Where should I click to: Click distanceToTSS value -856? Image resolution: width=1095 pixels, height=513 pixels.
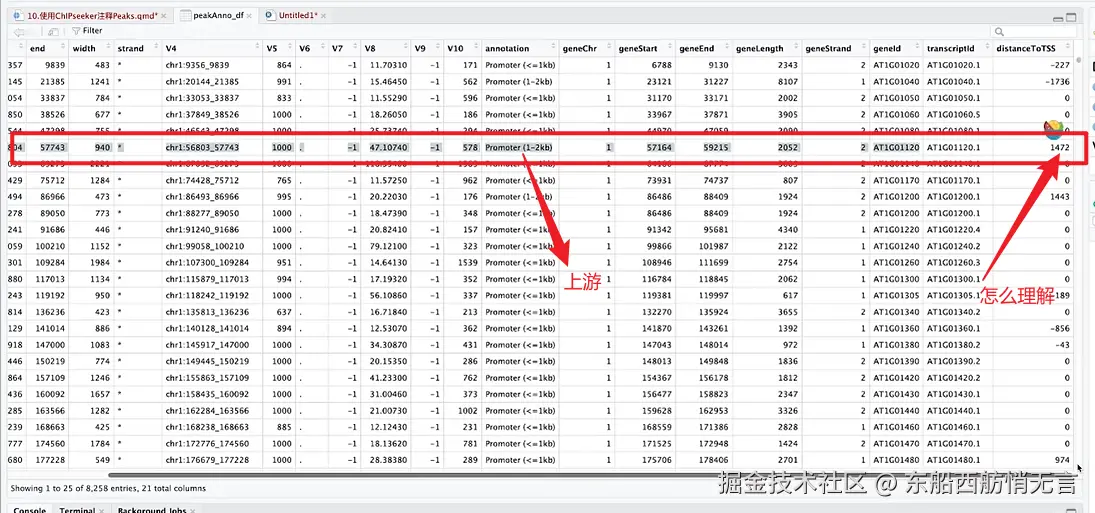(1060, 328)
